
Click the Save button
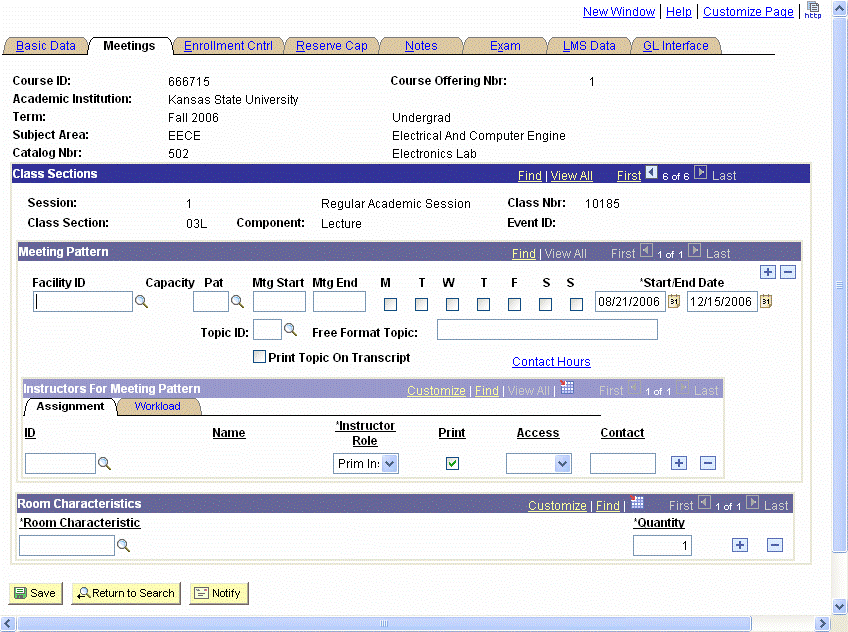point(36,593)
